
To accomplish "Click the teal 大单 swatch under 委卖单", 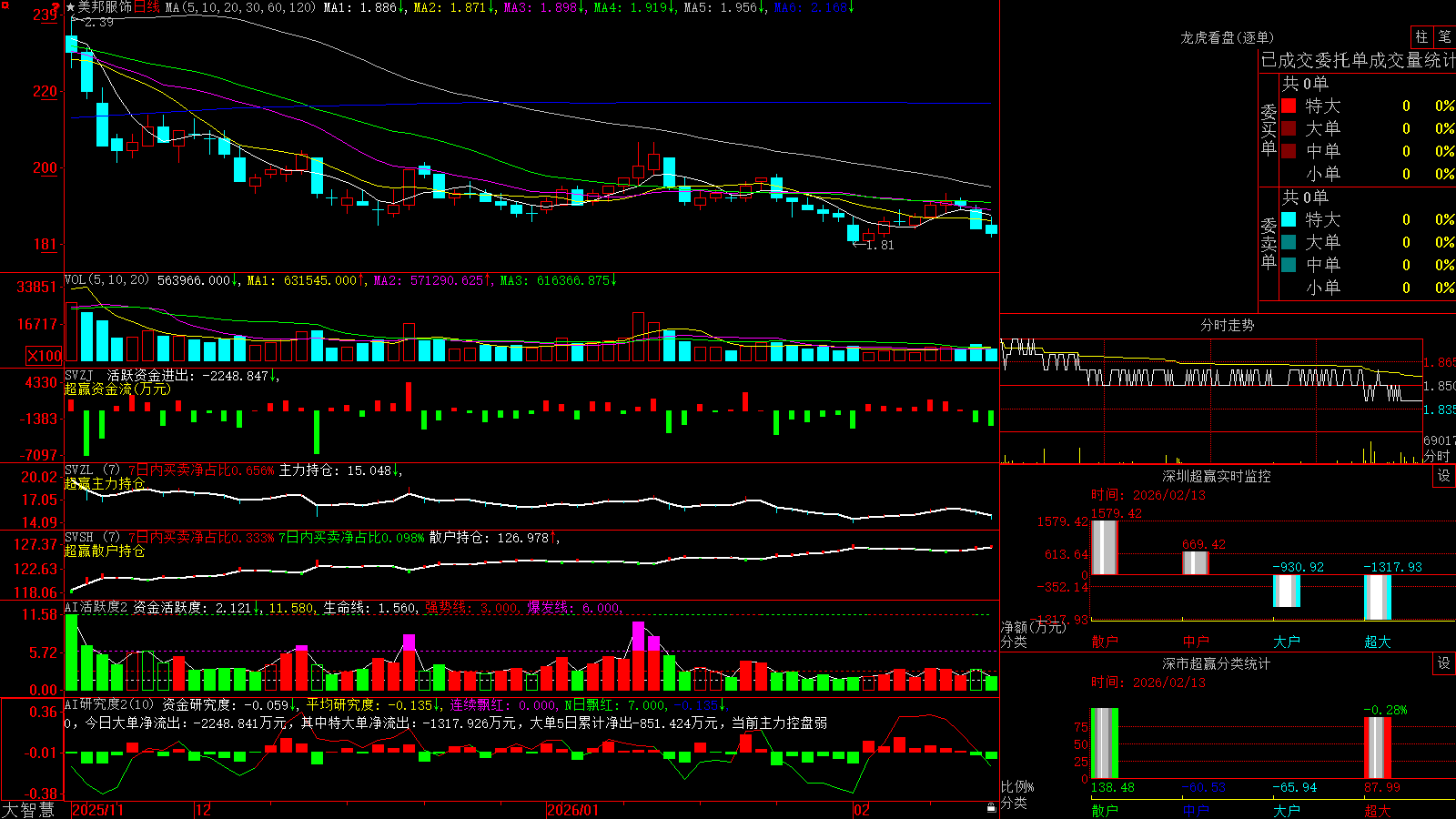I will [1289, 242].
